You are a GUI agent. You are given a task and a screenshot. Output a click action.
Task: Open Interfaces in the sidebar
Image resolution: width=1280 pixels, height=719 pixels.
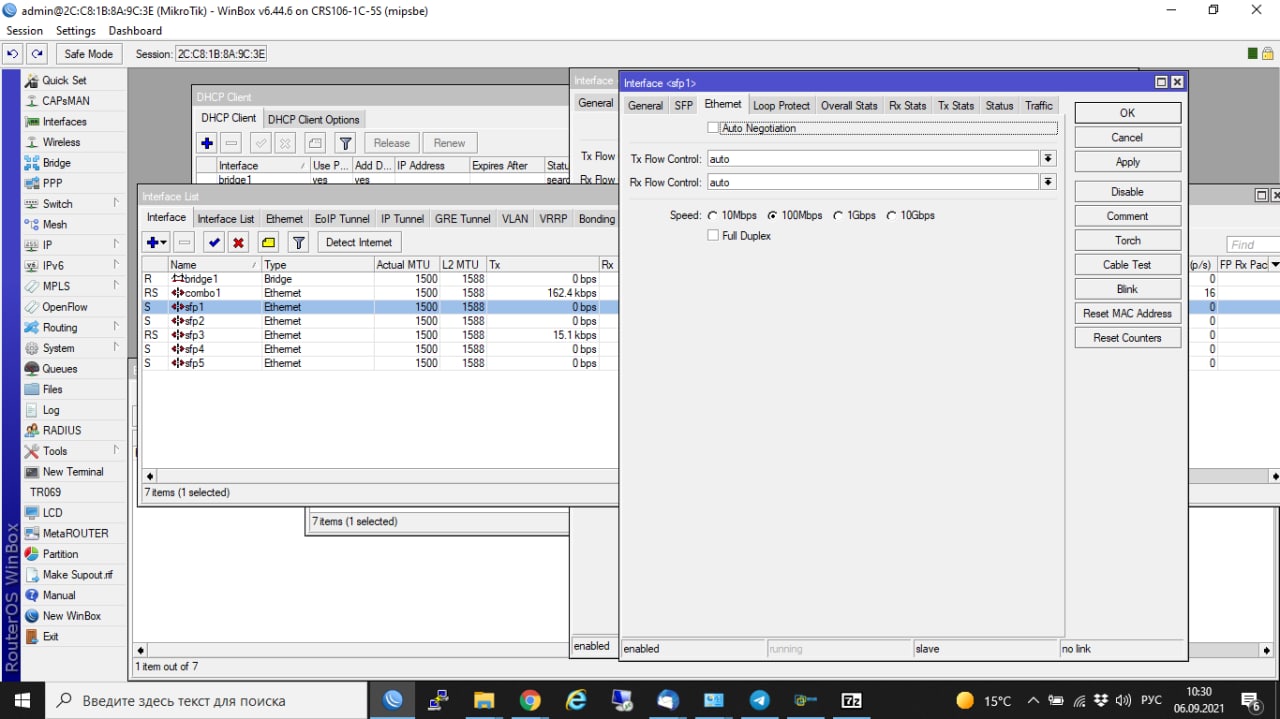64,122
